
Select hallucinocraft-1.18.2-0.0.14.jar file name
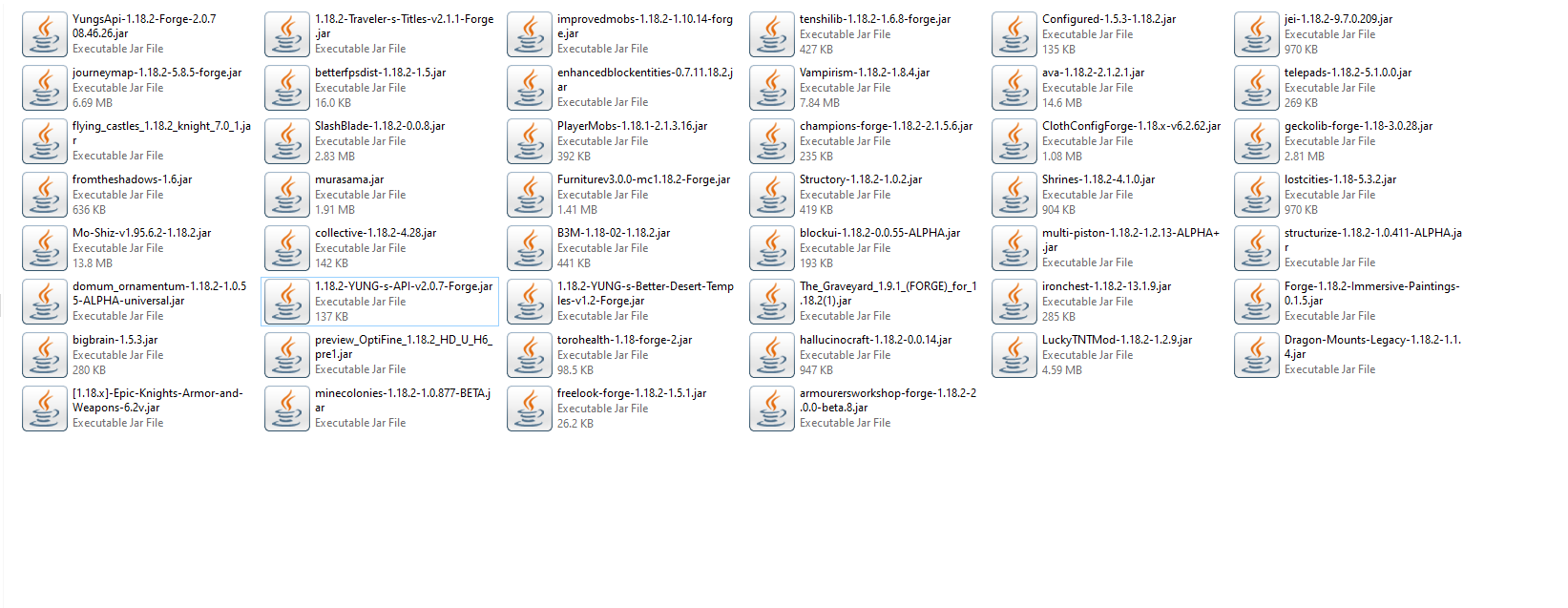click(875, 340)
